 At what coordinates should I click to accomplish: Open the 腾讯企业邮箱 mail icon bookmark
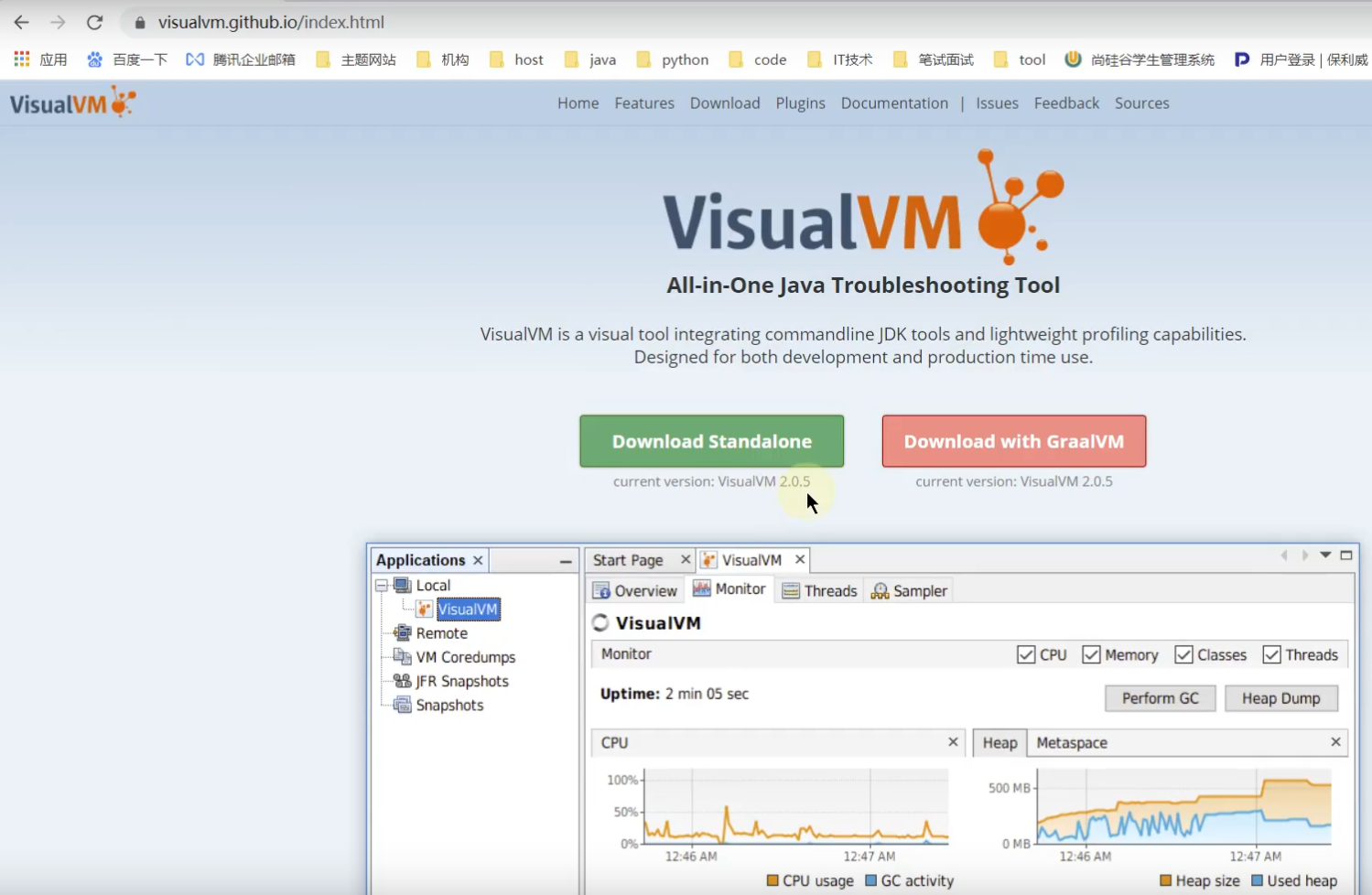click(195, 59)
